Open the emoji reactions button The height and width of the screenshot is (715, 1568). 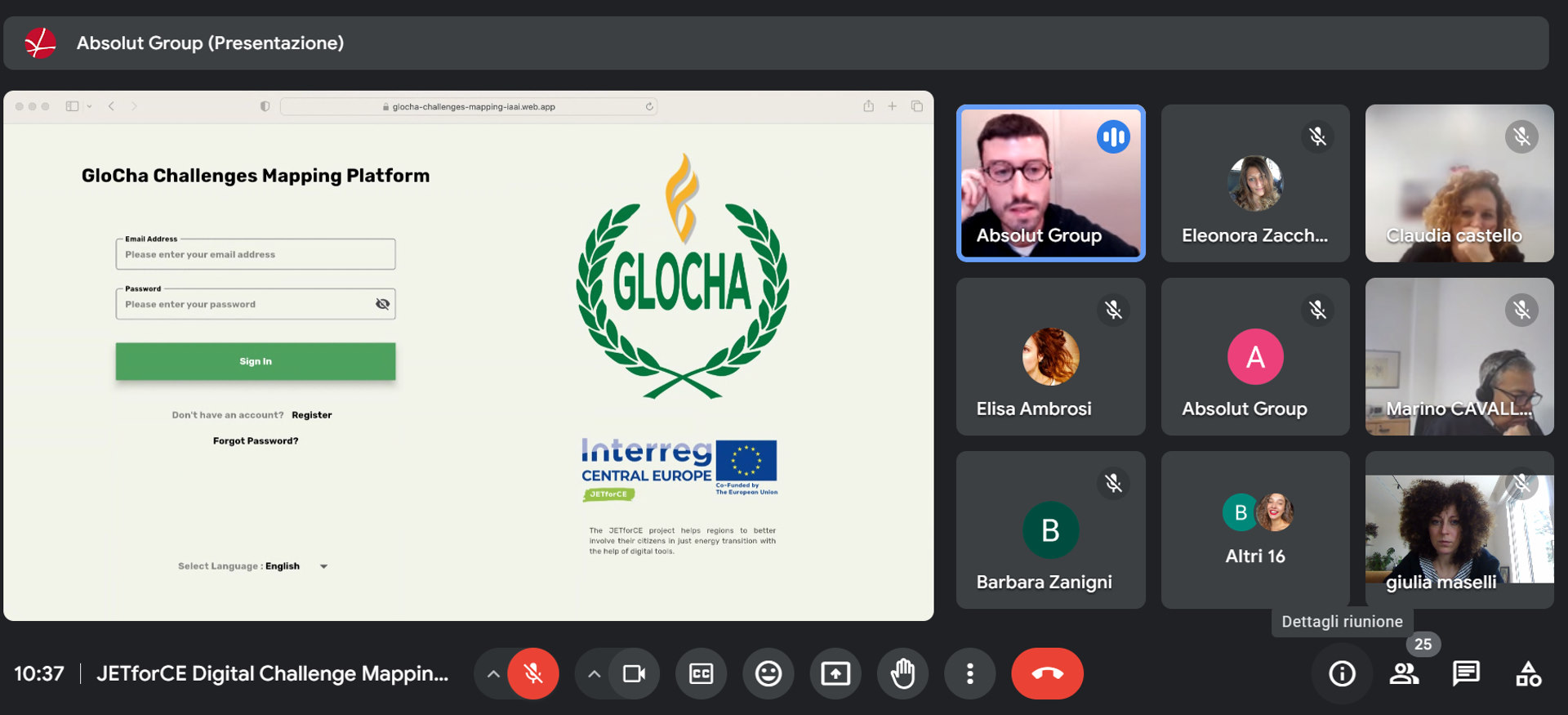(x=768, y=673)
